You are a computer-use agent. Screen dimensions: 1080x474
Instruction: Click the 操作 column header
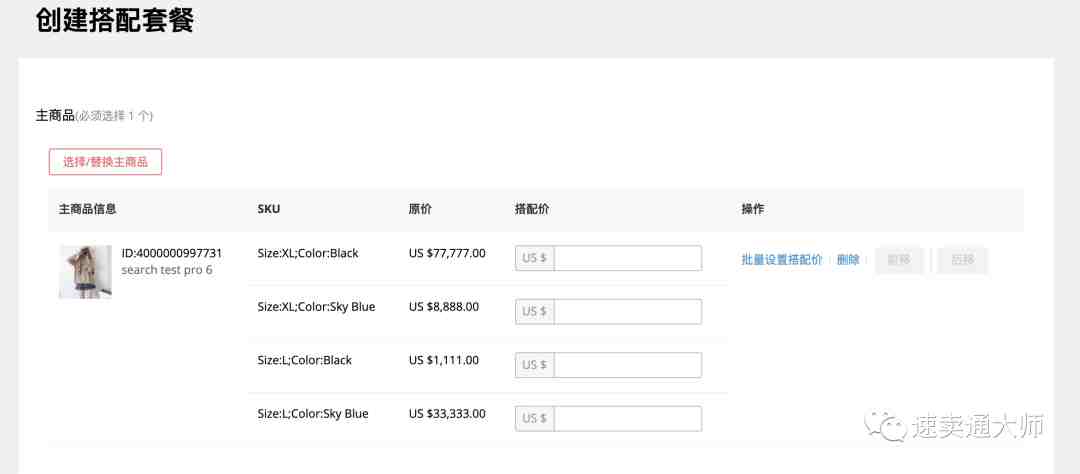click(x=752, y=209)
